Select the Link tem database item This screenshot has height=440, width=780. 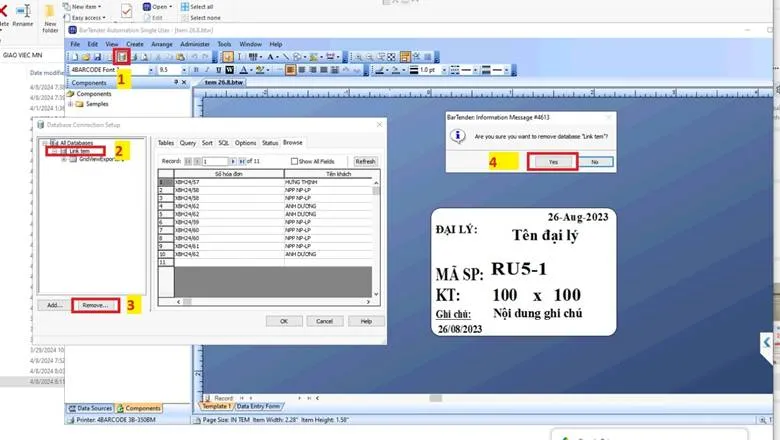79,151
